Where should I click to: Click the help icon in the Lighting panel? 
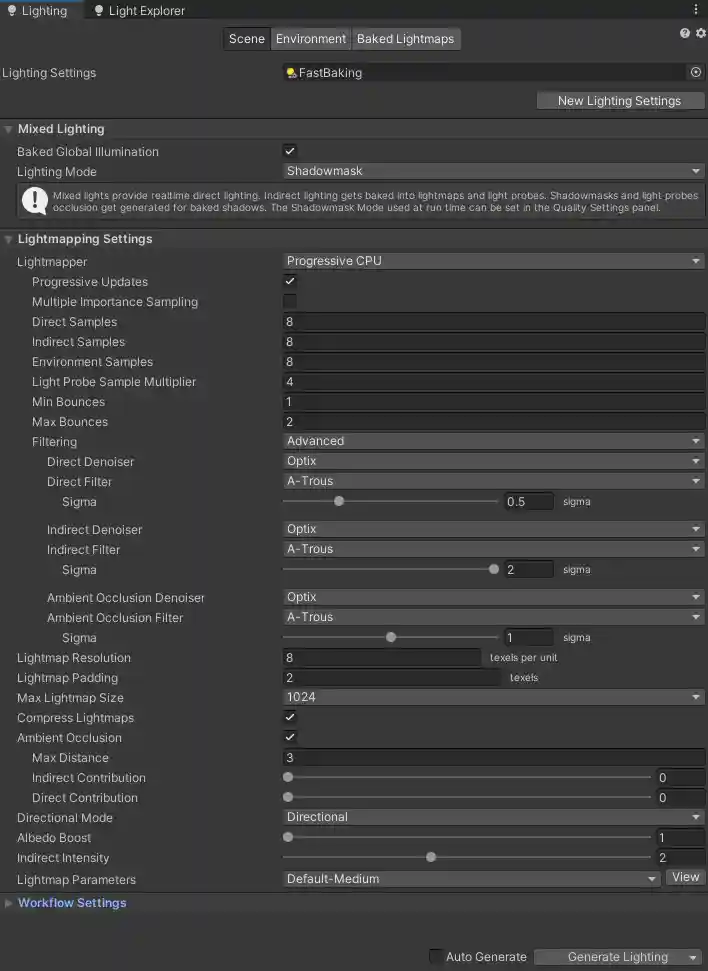coord(682,32)
